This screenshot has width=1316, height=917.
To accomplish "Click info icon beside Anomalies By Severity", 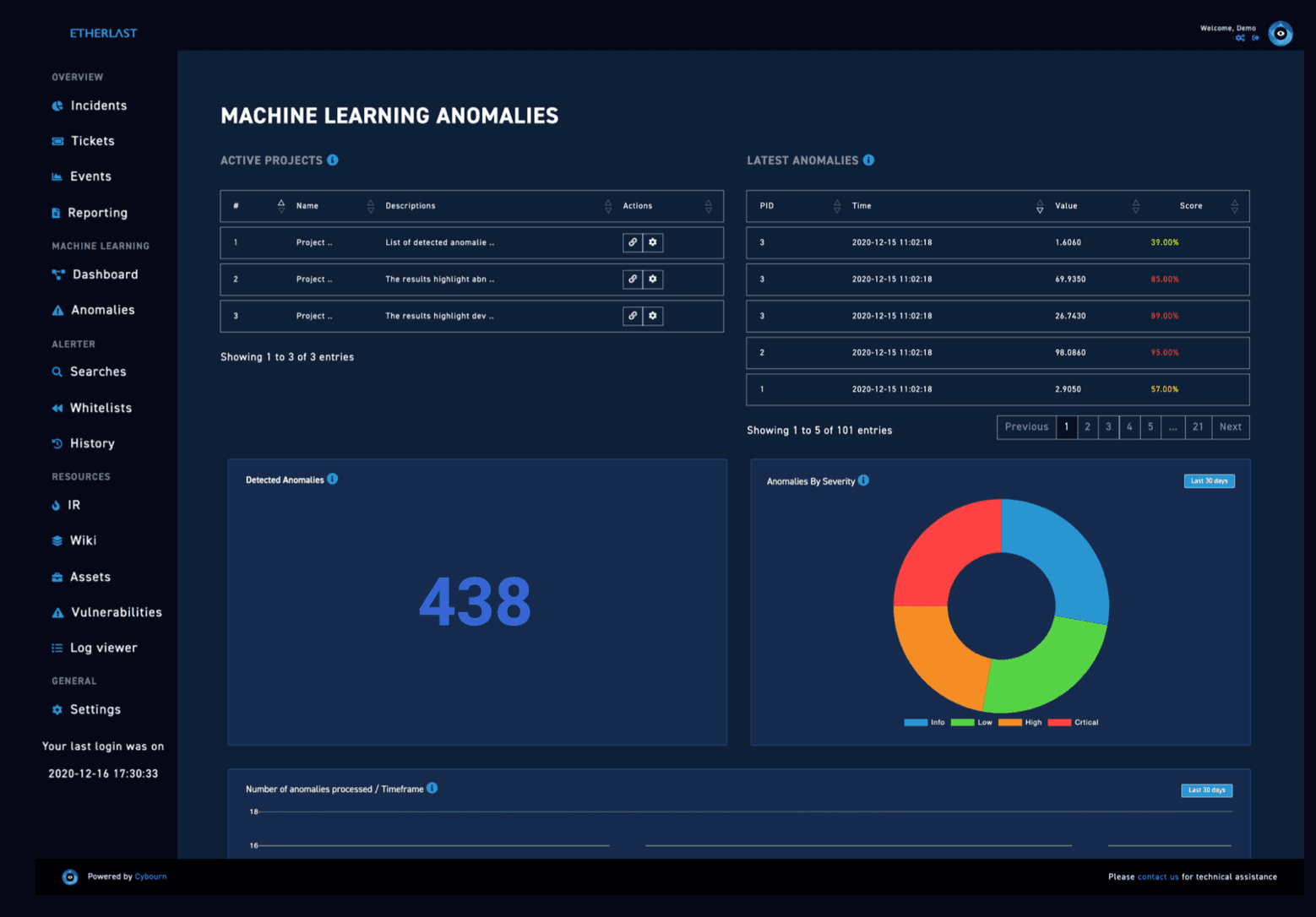I will pyautogui.click(x=863, y=480).
